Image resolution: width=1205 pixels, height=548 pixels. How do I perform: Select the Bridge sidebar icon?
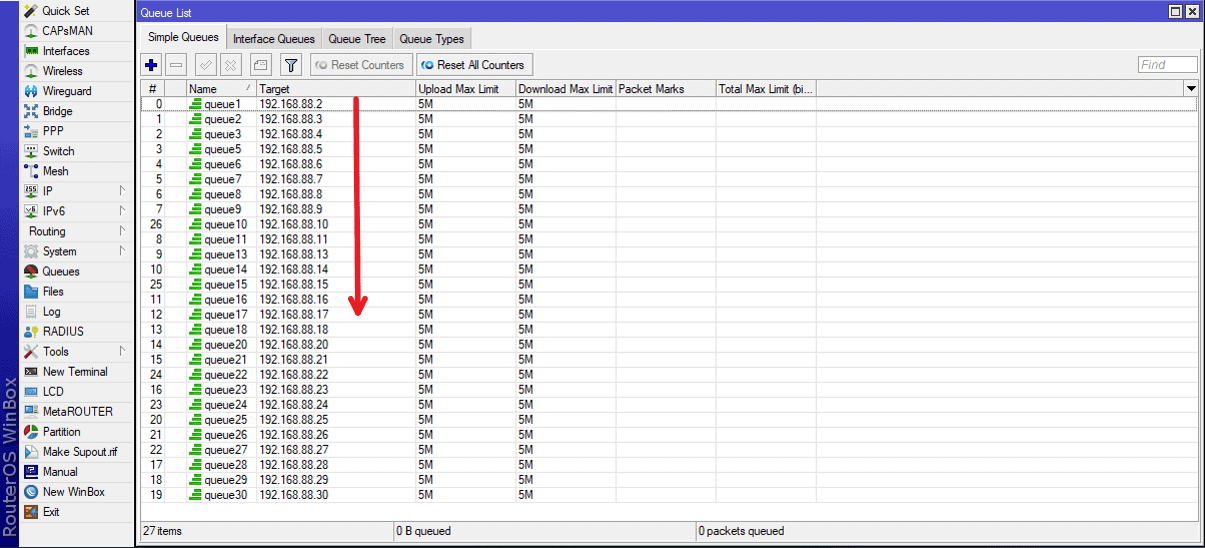tap(32, 111)
